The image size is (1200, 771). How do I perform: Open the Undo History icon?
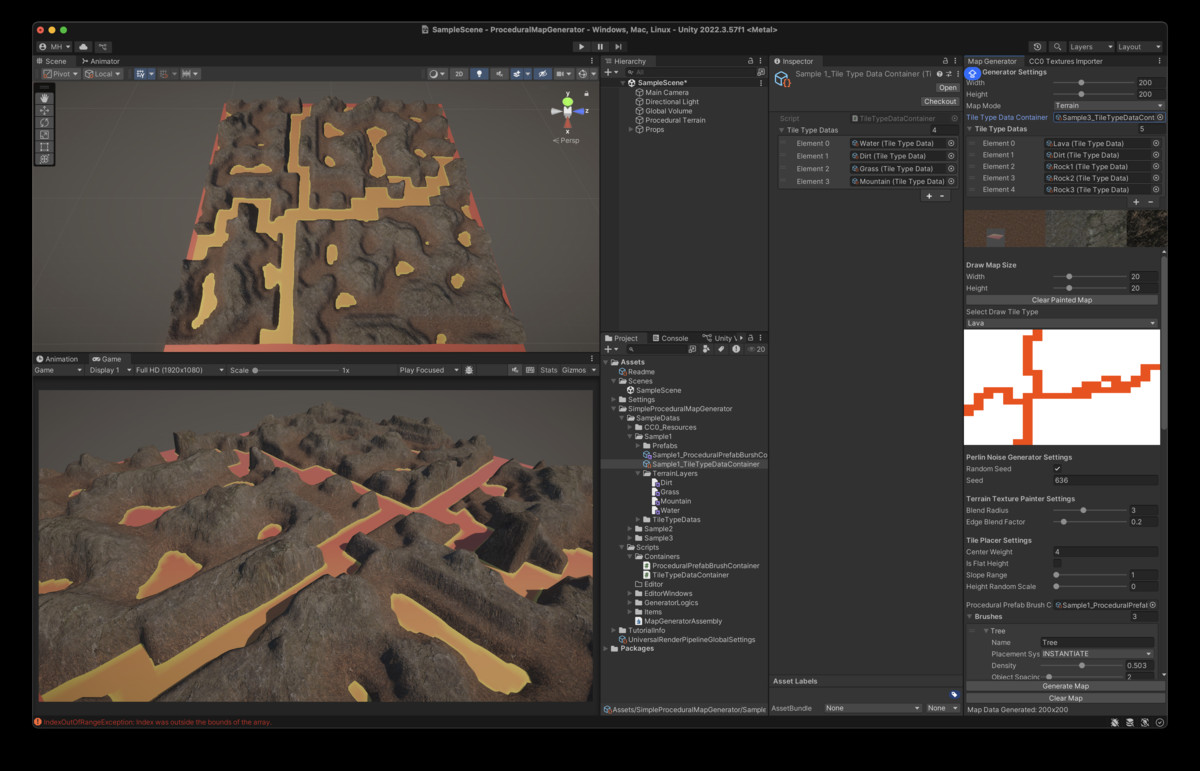coord(1037,47)
